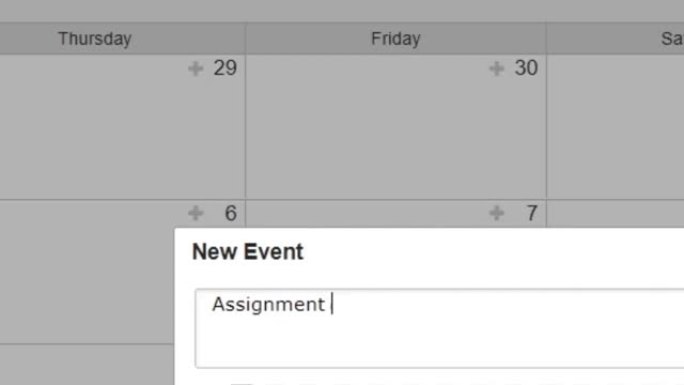The width and height of the screenshot is (684, 385).
Task: Click the plus icon next to date 6
Action: 195,213
